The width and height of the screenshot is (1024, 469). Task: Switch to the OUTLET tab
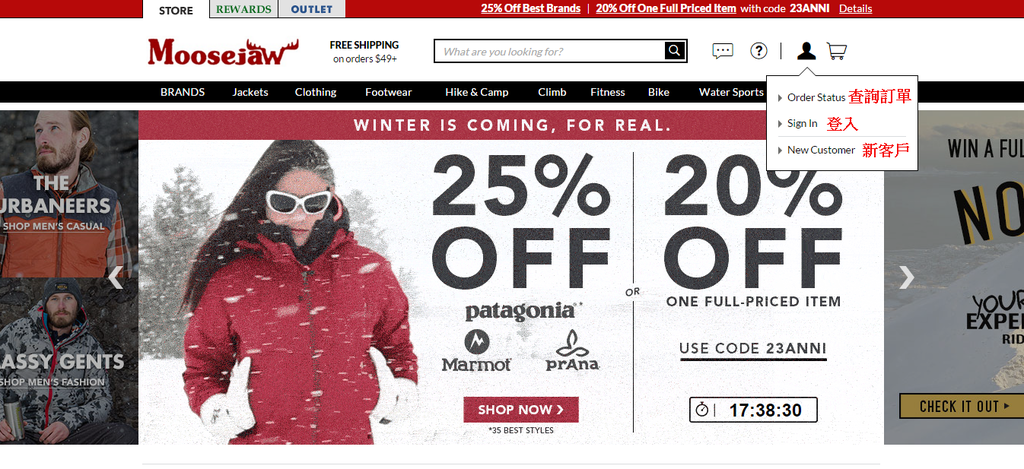312,9
